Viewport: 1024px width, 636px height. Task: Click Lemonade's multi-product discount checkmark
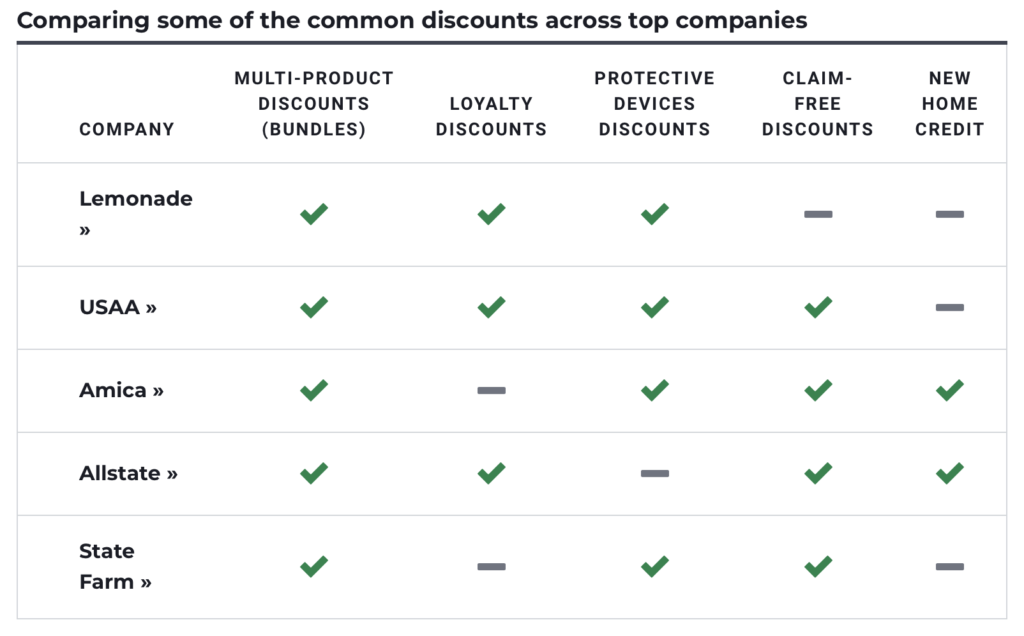314,214
